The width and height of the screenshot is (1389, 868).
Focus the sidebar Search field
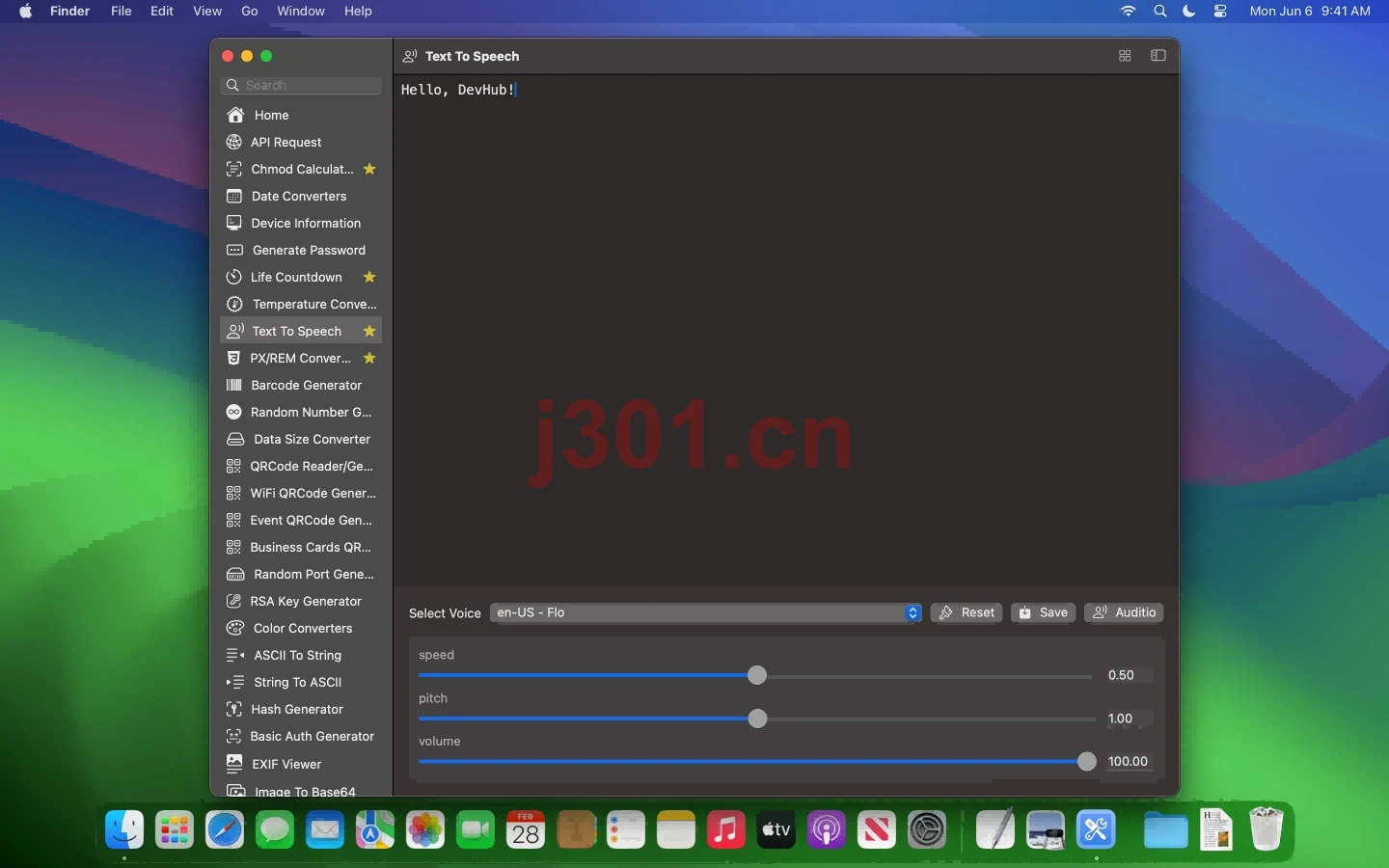coord(302,85)
